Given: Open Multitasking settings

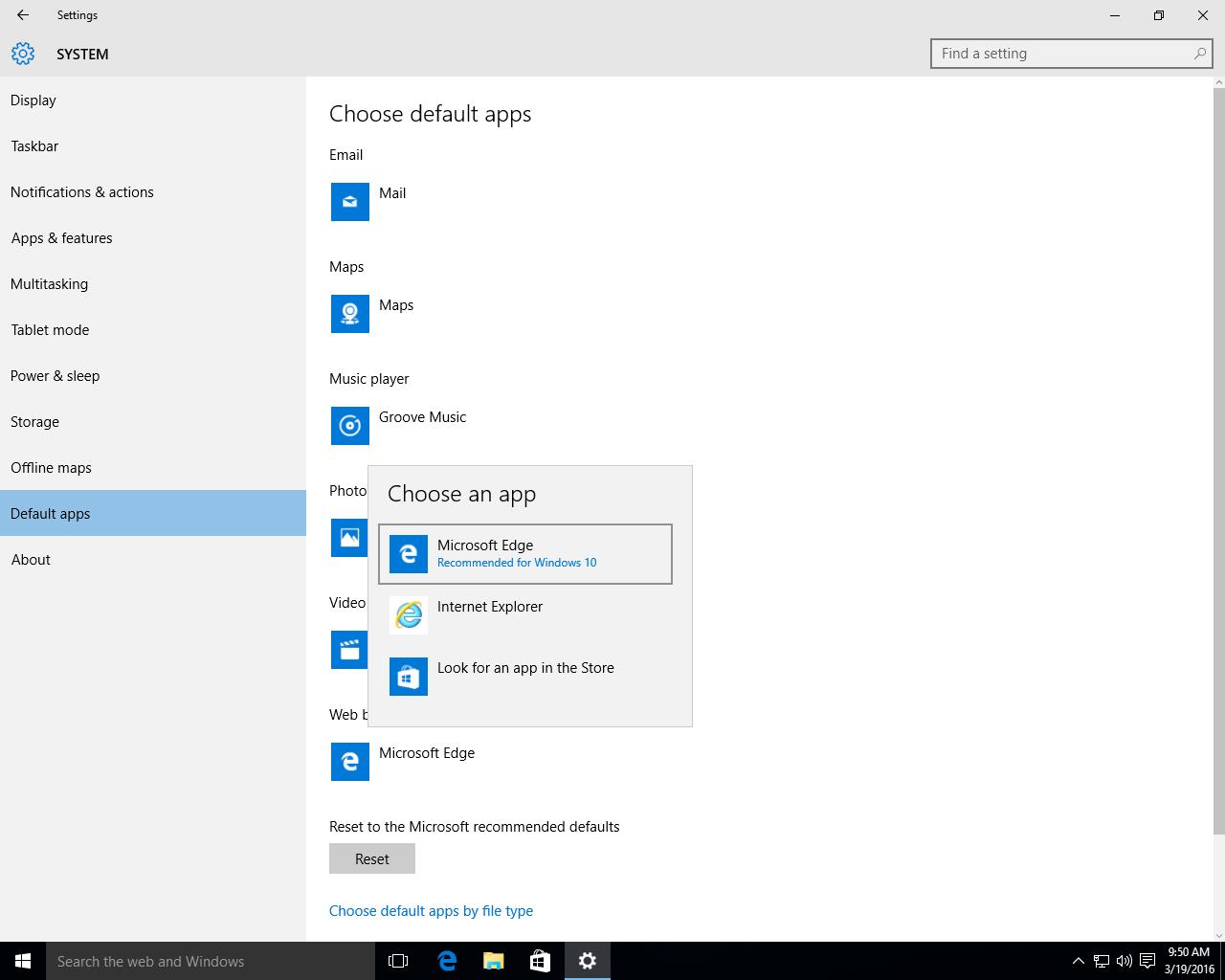Looking at the screenshot, I should tap(153, 284).
